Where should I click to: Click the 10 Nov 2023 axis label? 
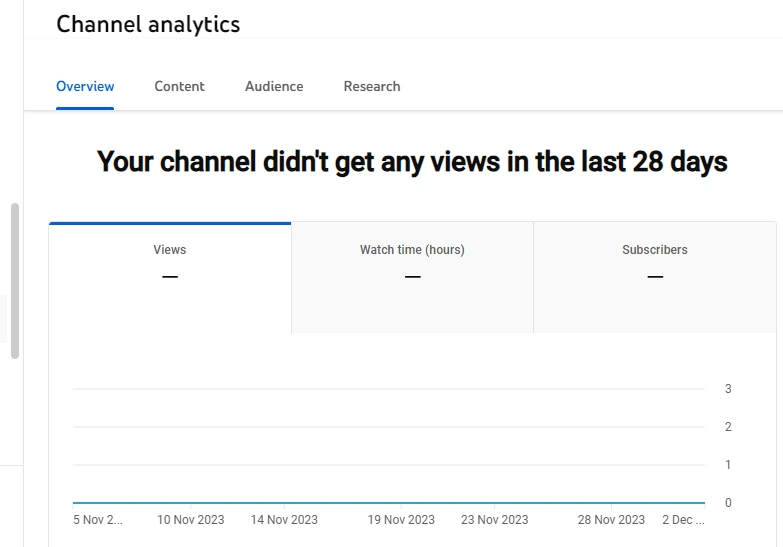tap(191, 520)
